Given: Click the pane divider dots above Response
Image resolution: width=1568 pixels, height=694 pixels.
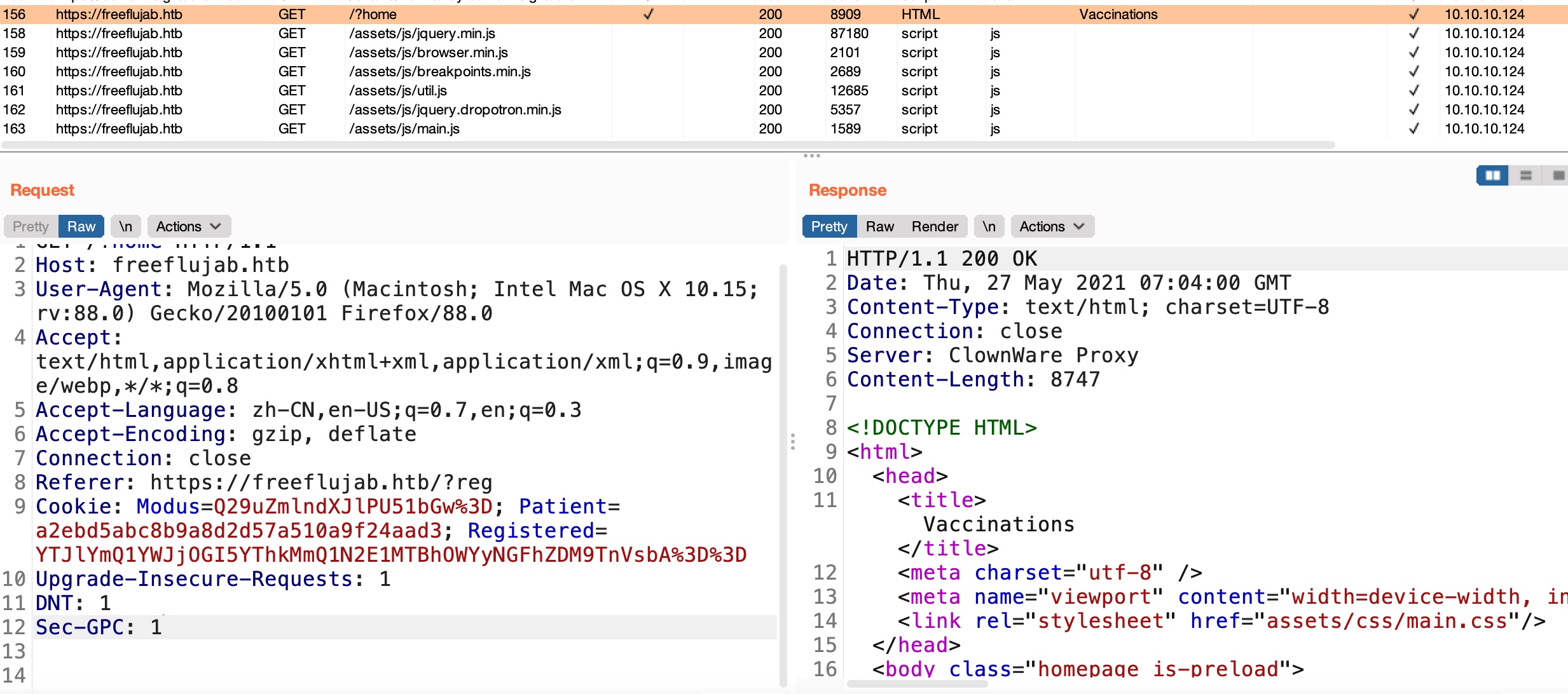Looking at the screenshot, I should (811, 156).
